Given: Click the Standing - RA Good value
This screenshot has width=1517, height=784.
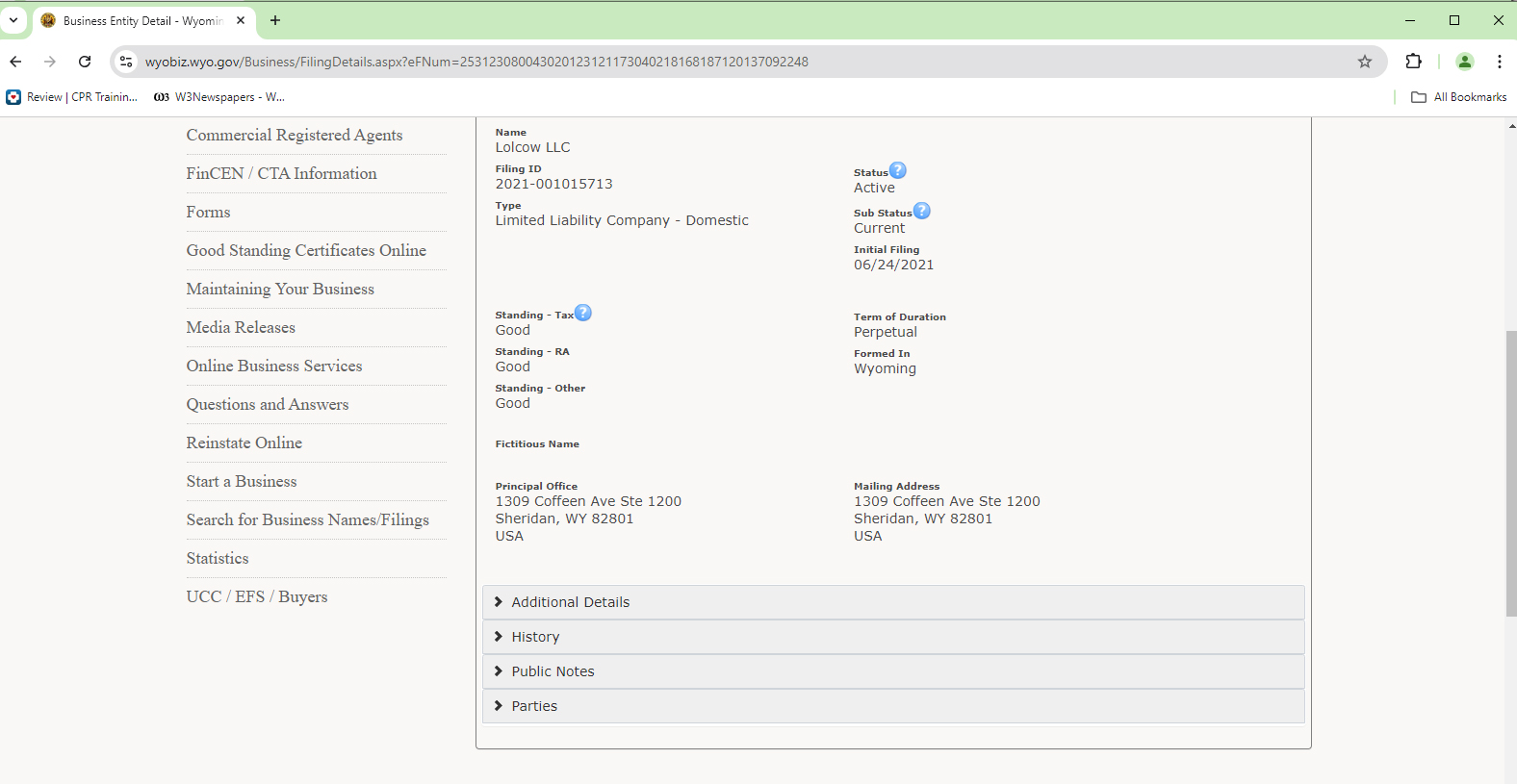Looking at the screenshot, I should (512, 367).
